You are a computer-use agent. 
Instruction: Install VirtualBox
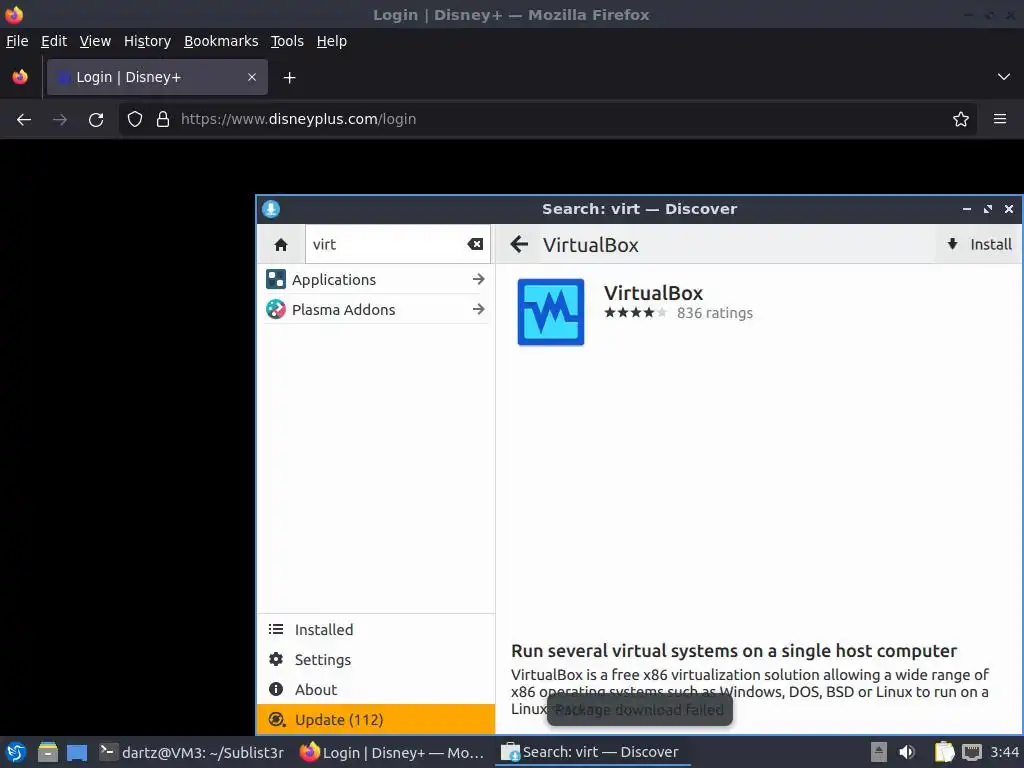pyautogui.click(x=979, y=245)
